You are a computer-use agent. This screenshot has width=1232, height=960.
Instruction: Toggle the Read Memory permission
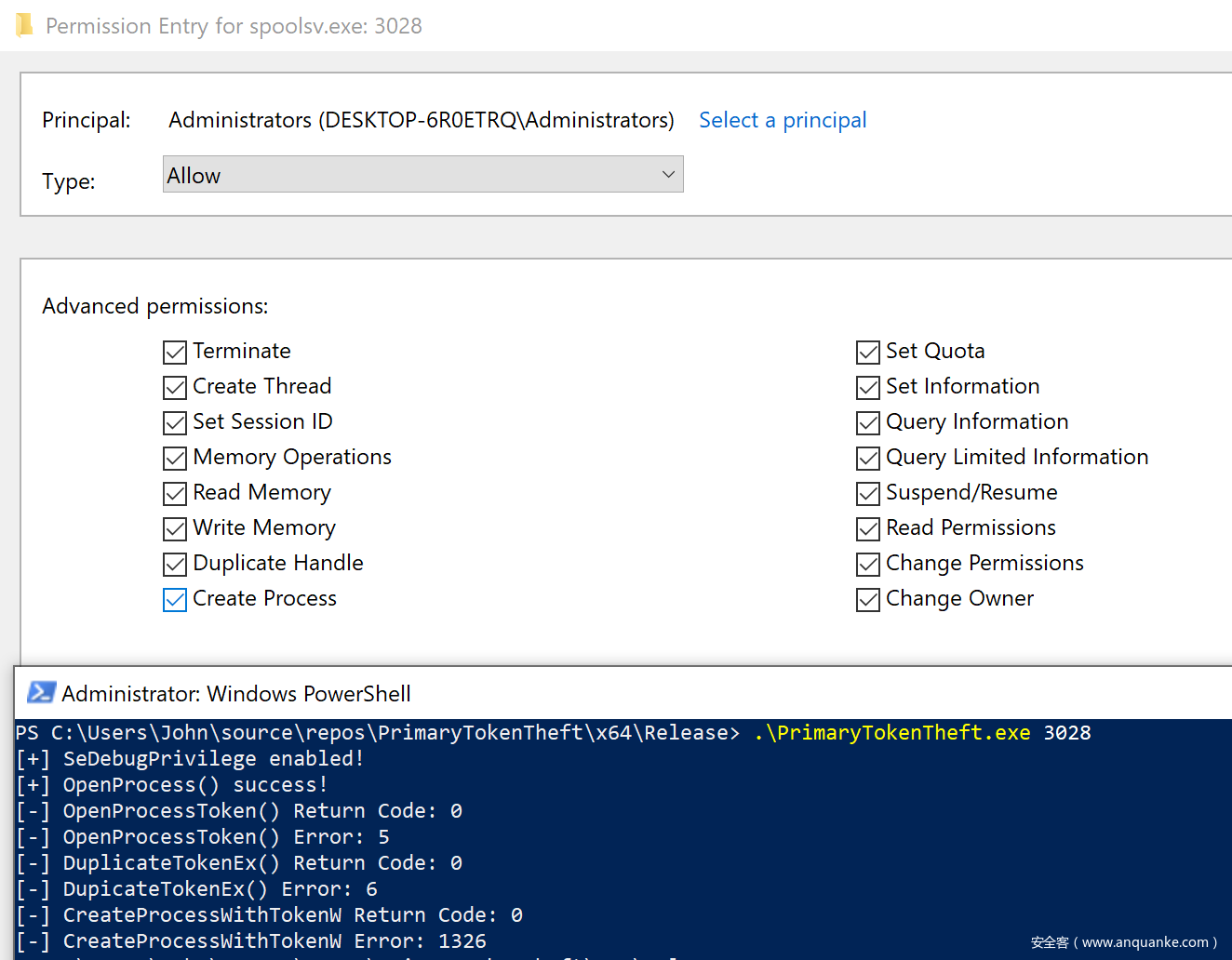pyautogui.click(x=175, y=493)
